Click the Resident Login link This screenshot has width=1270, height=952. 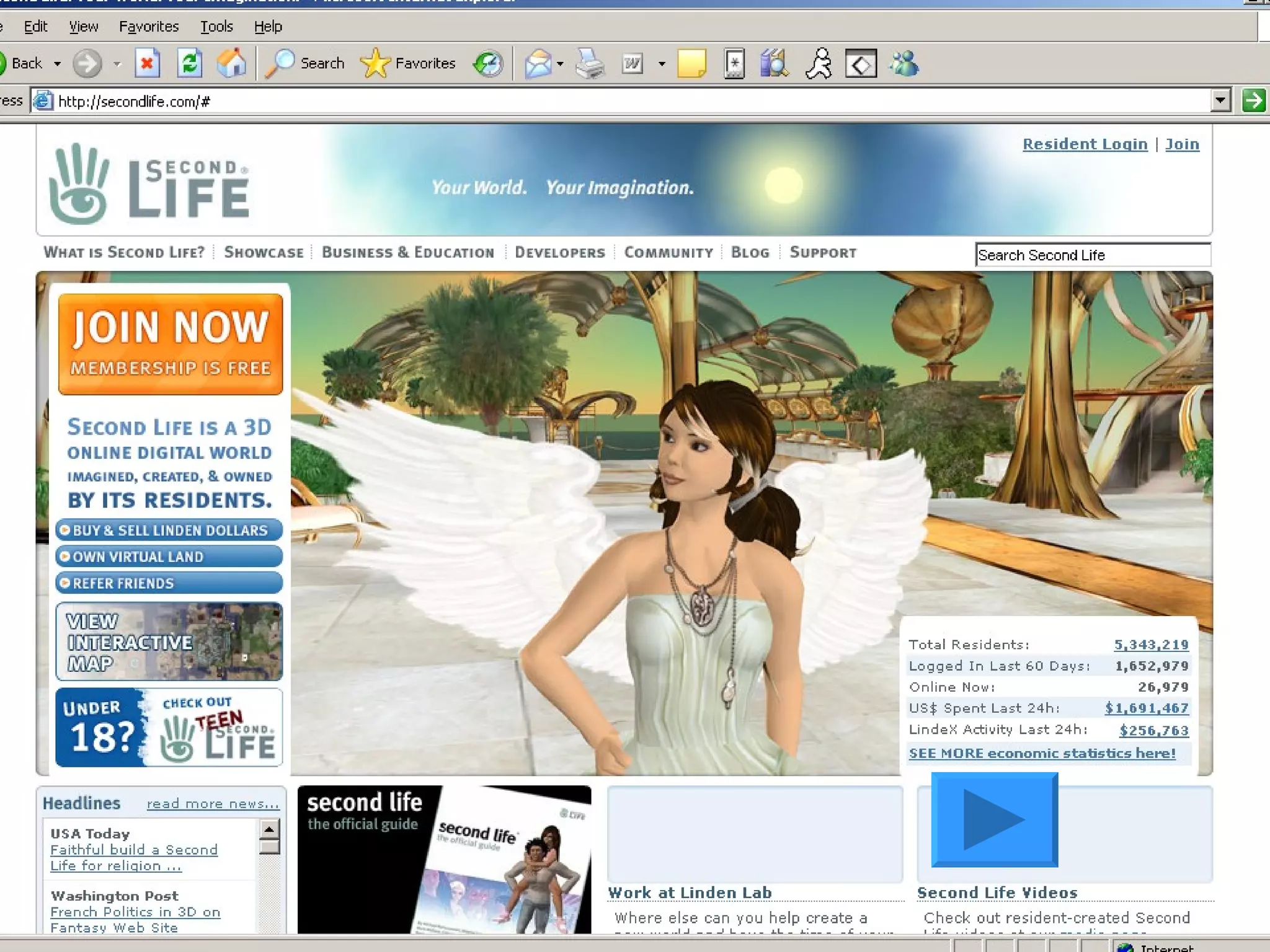1085,144
